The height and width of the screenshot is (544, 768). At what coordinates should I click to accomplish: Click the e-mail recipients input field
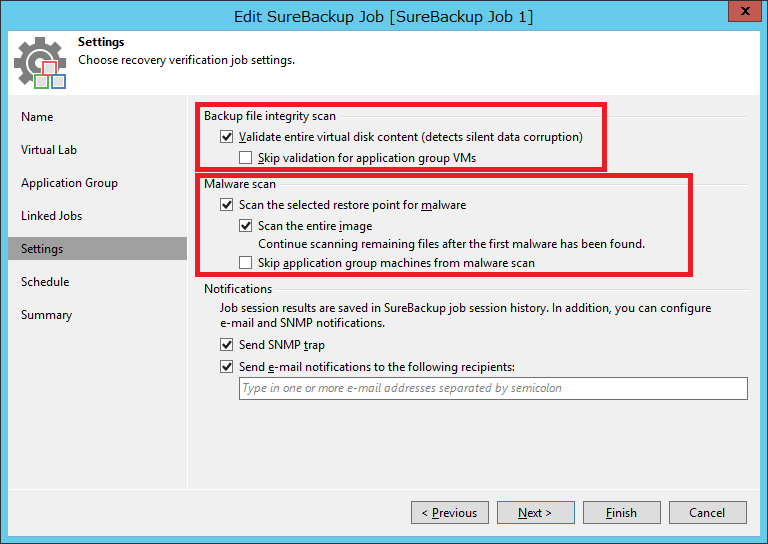tap(493, 388)
